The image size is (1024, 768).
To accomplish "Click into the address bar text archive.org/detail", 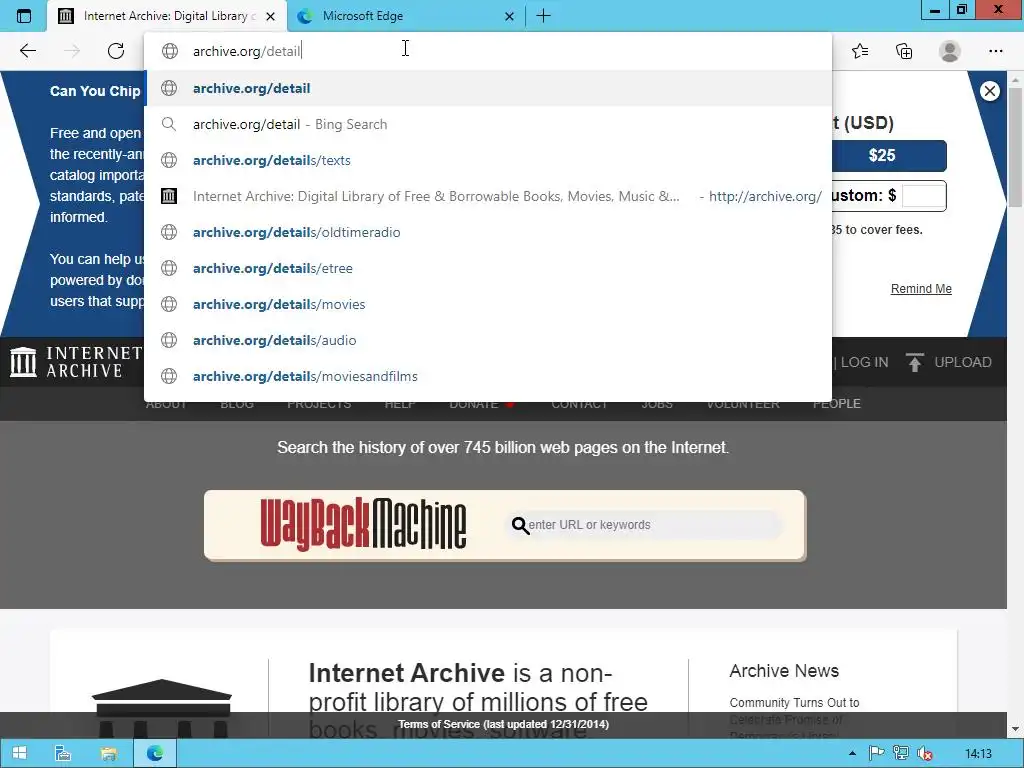I will click(247, 51).
